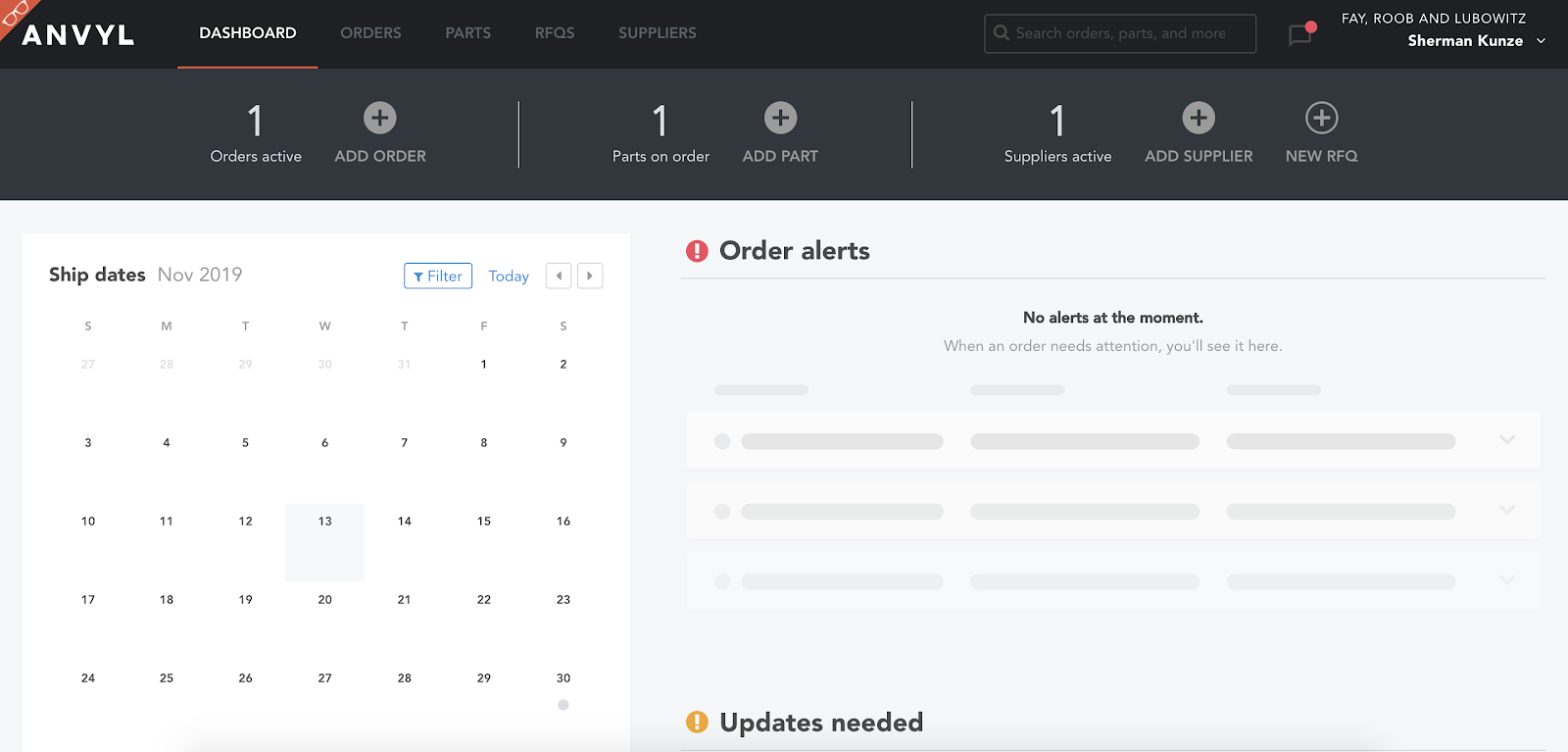Click the Fay, Roob and Lubowitz company name
Viewport: 1568px width, 752px height.
[x=1434, y=19]
